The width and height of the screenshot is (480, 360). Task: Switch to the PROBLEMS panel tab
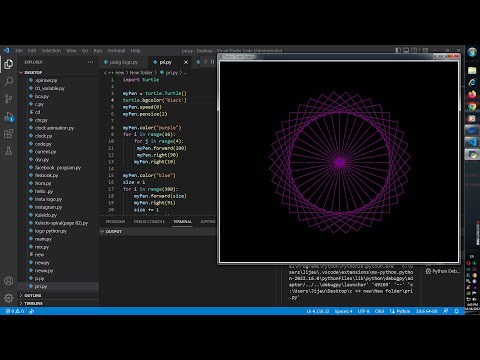pyautogui.click(x=115, y=221)
